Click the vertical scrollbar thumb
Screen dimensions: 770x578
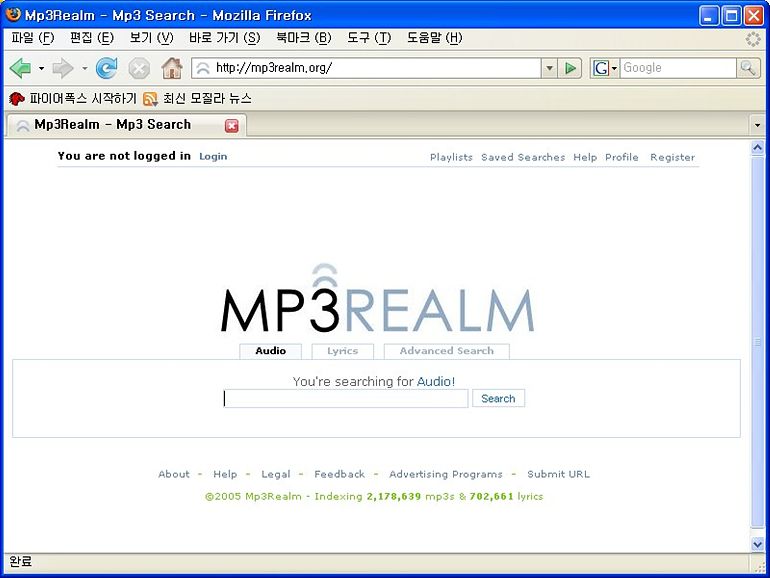pos(757,342)
